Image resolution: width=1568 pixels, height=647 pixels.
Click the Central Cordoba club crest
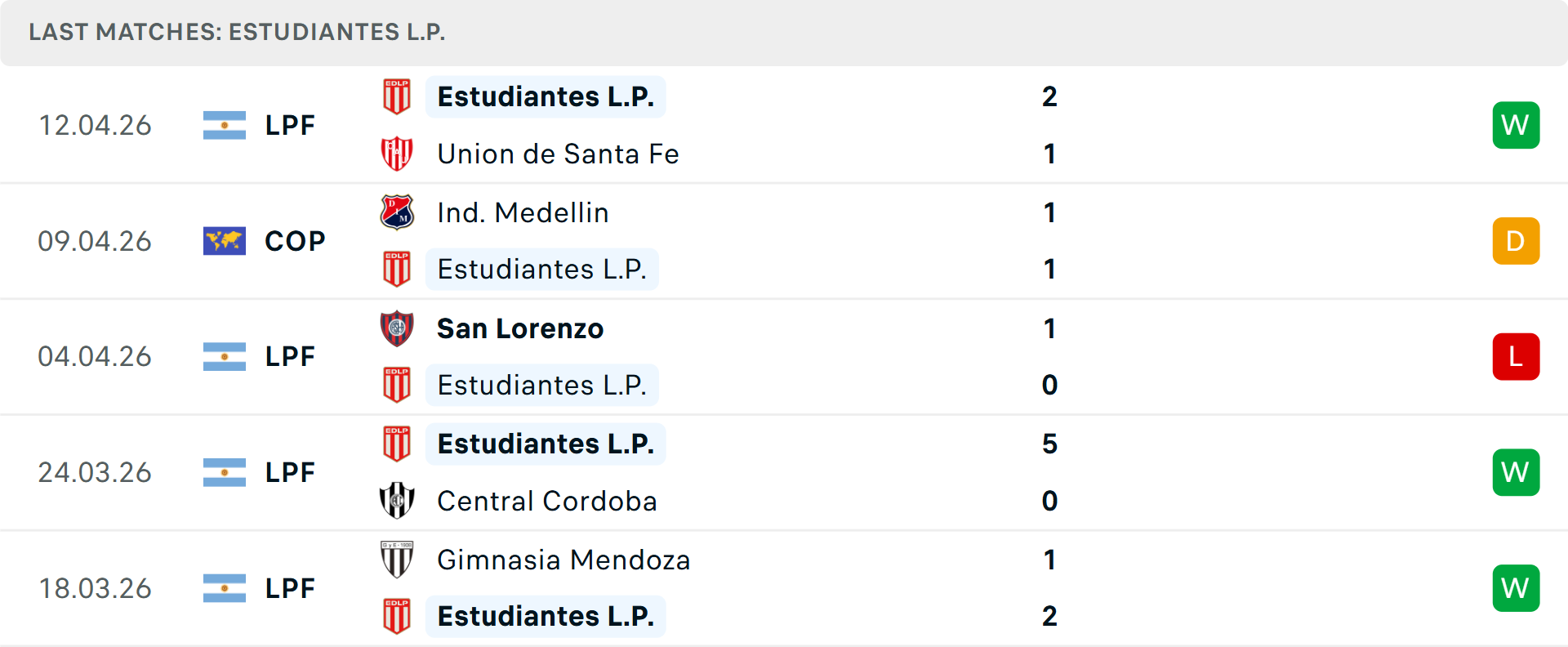click(397, 501)
